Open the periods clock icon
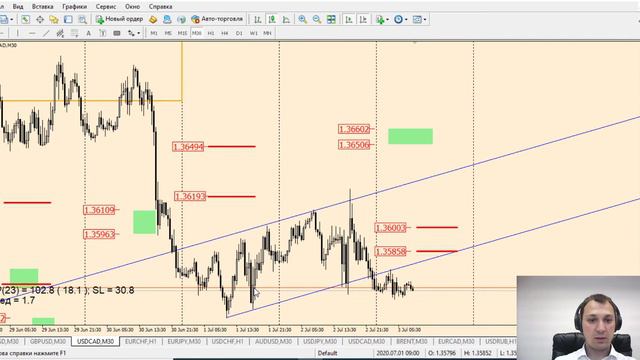This screenshot has height=360, width=640. [x=398, y=19]
